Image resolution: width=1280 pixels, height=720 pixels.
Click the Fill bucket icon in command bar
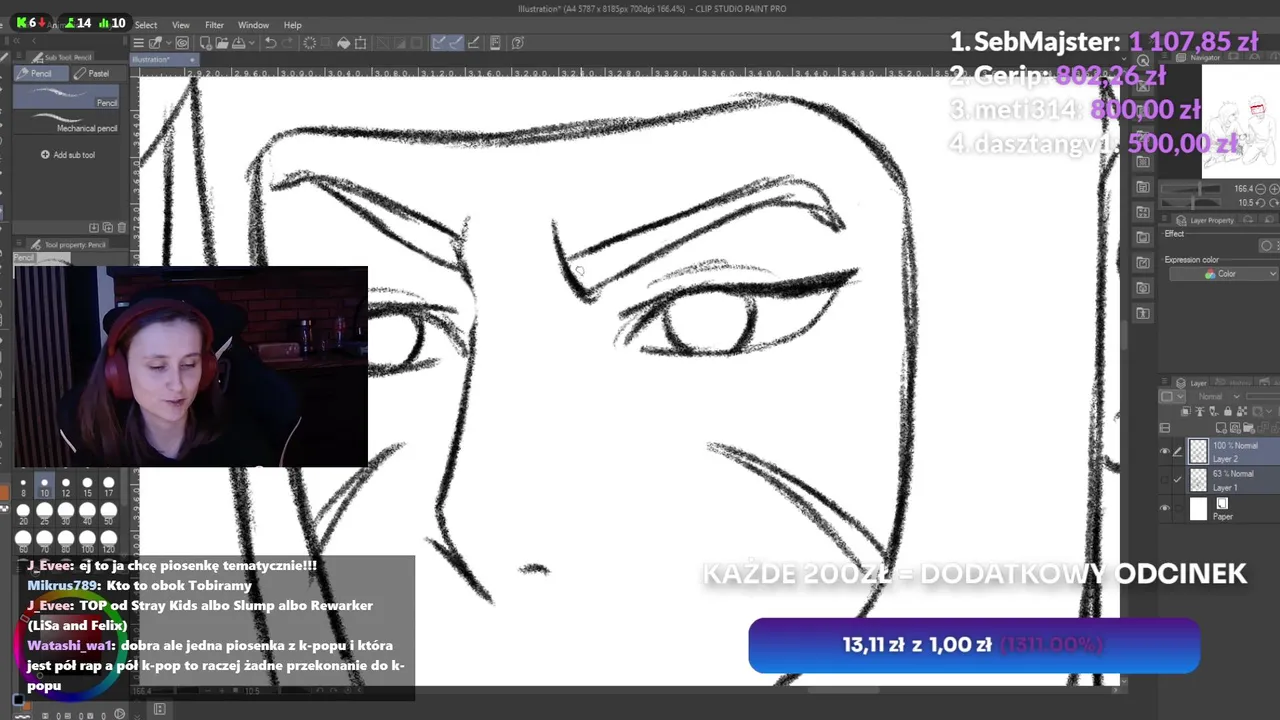(343, 42)
